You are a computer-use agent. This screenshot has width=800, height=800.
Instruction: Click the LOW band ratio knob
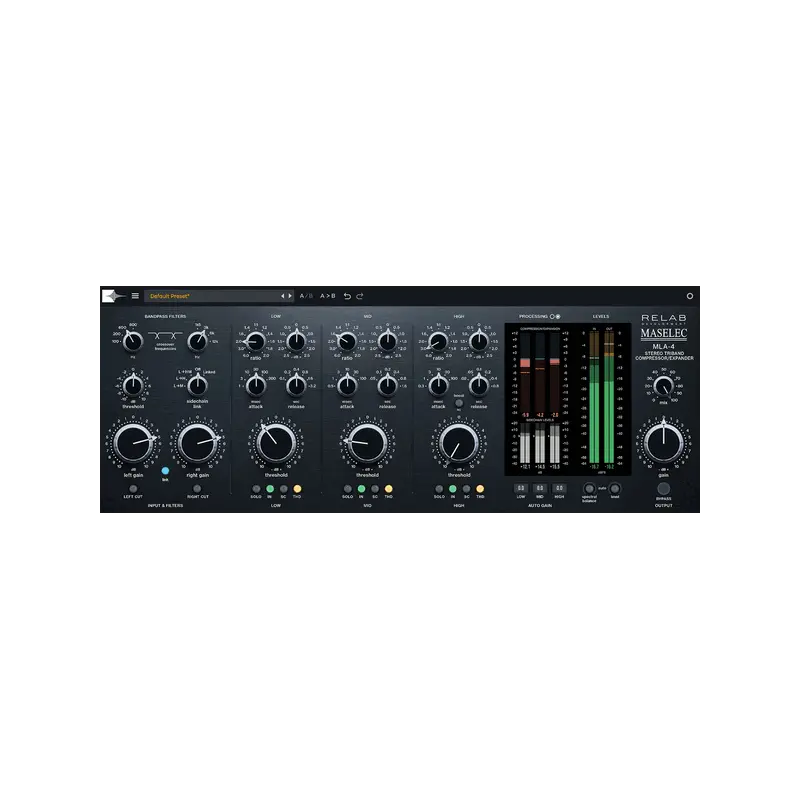(x=256, y=341)
